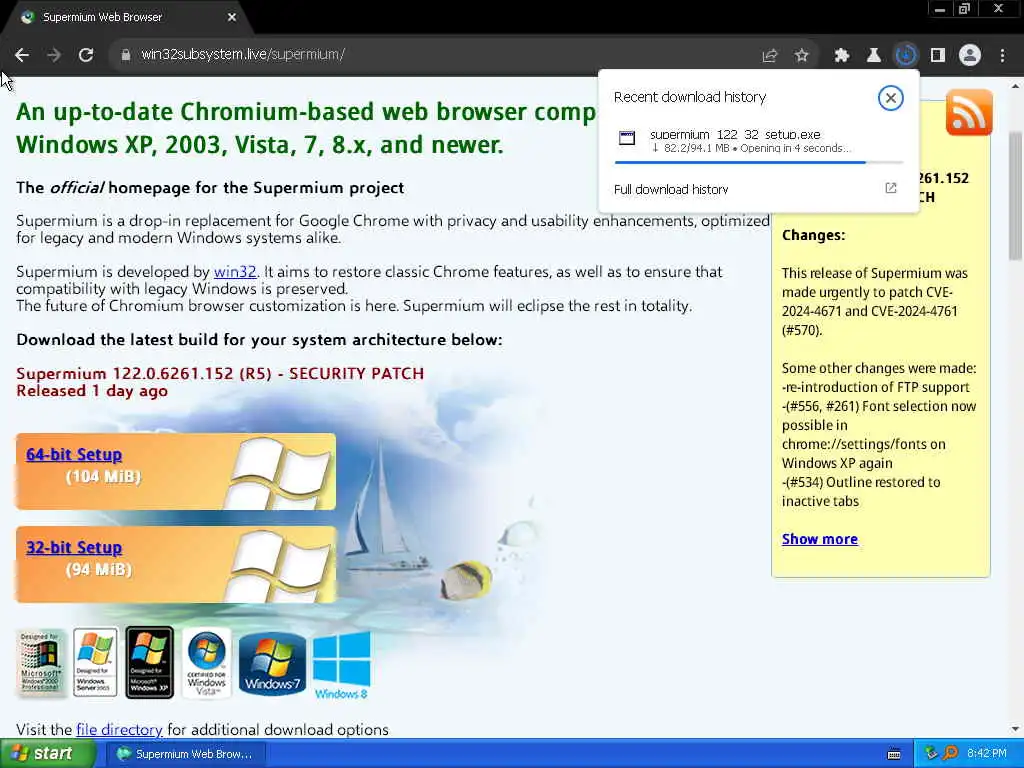Click the download progress bar

758,162
